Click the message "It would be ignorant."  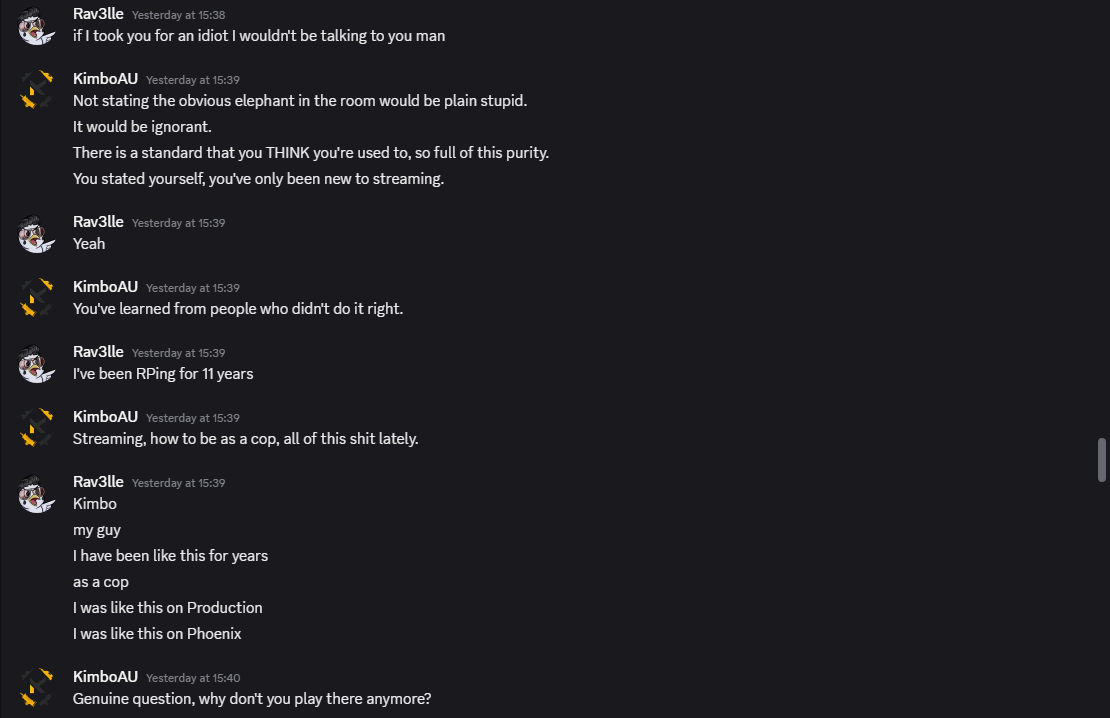(142, 127)
